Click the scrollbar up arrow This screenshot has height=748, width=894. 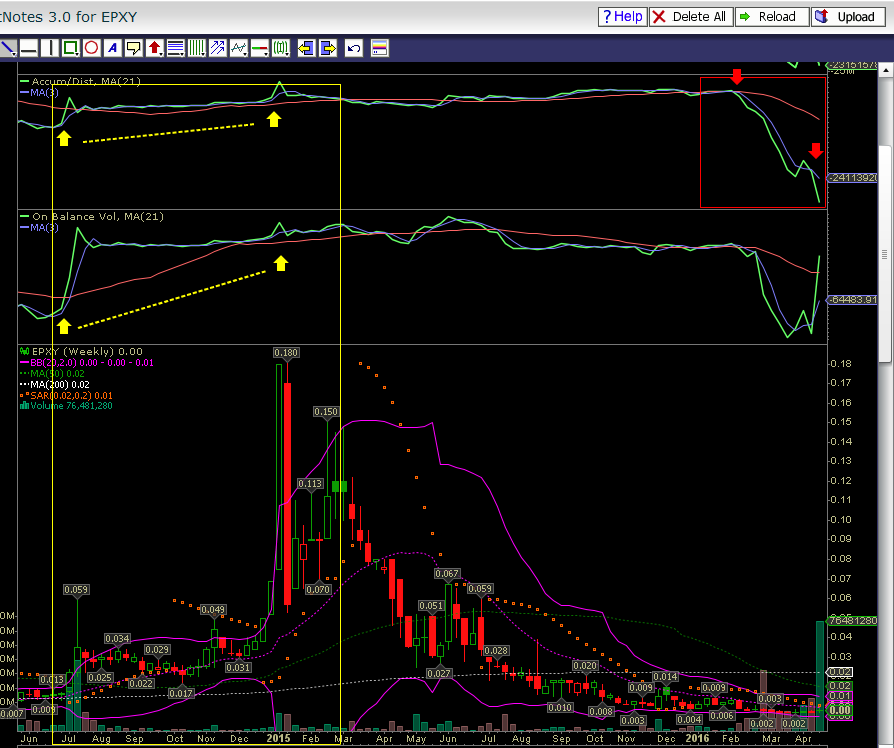click(x=885, y=70)
